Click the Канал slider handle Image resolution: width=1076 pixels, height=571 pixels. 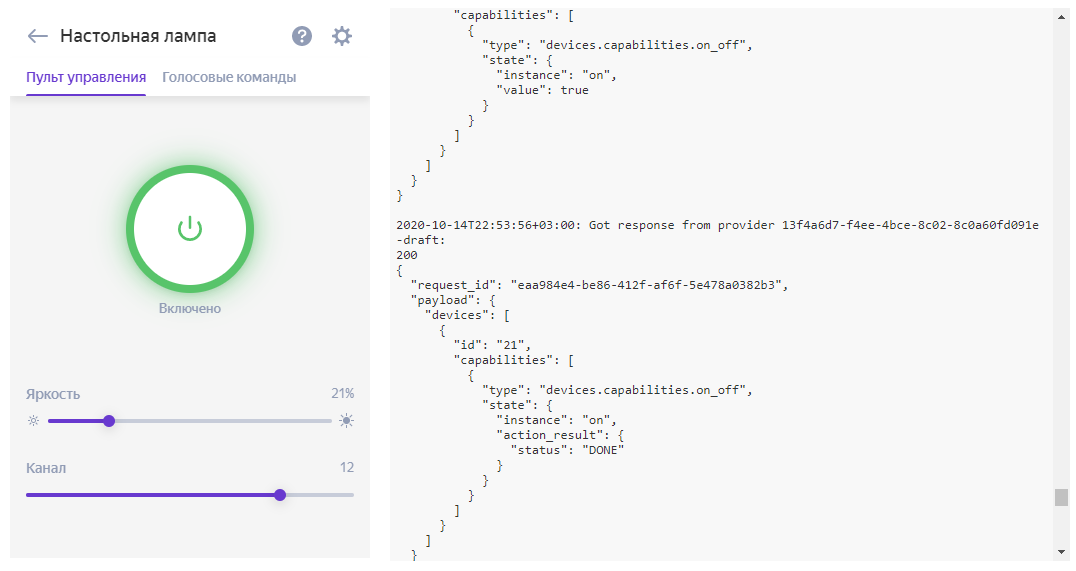[280, 495]
